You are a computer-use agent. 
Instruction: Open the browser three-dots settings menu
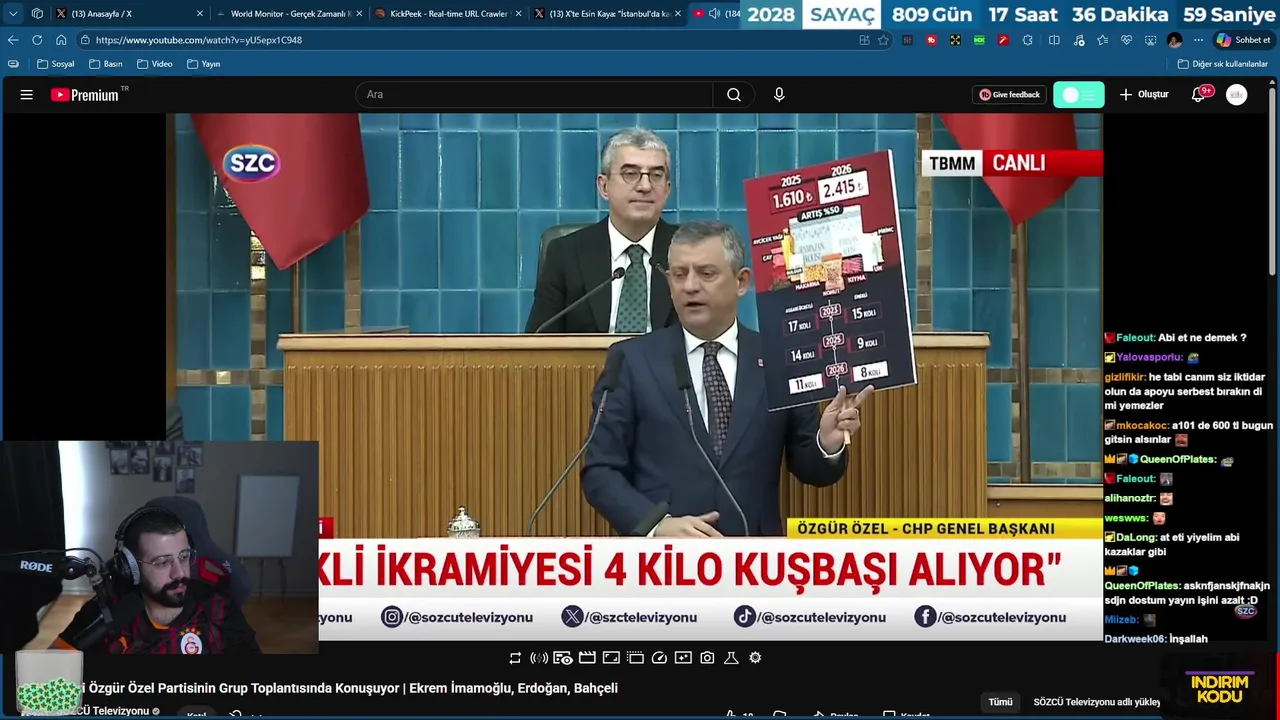click(x=1198, y=40)
